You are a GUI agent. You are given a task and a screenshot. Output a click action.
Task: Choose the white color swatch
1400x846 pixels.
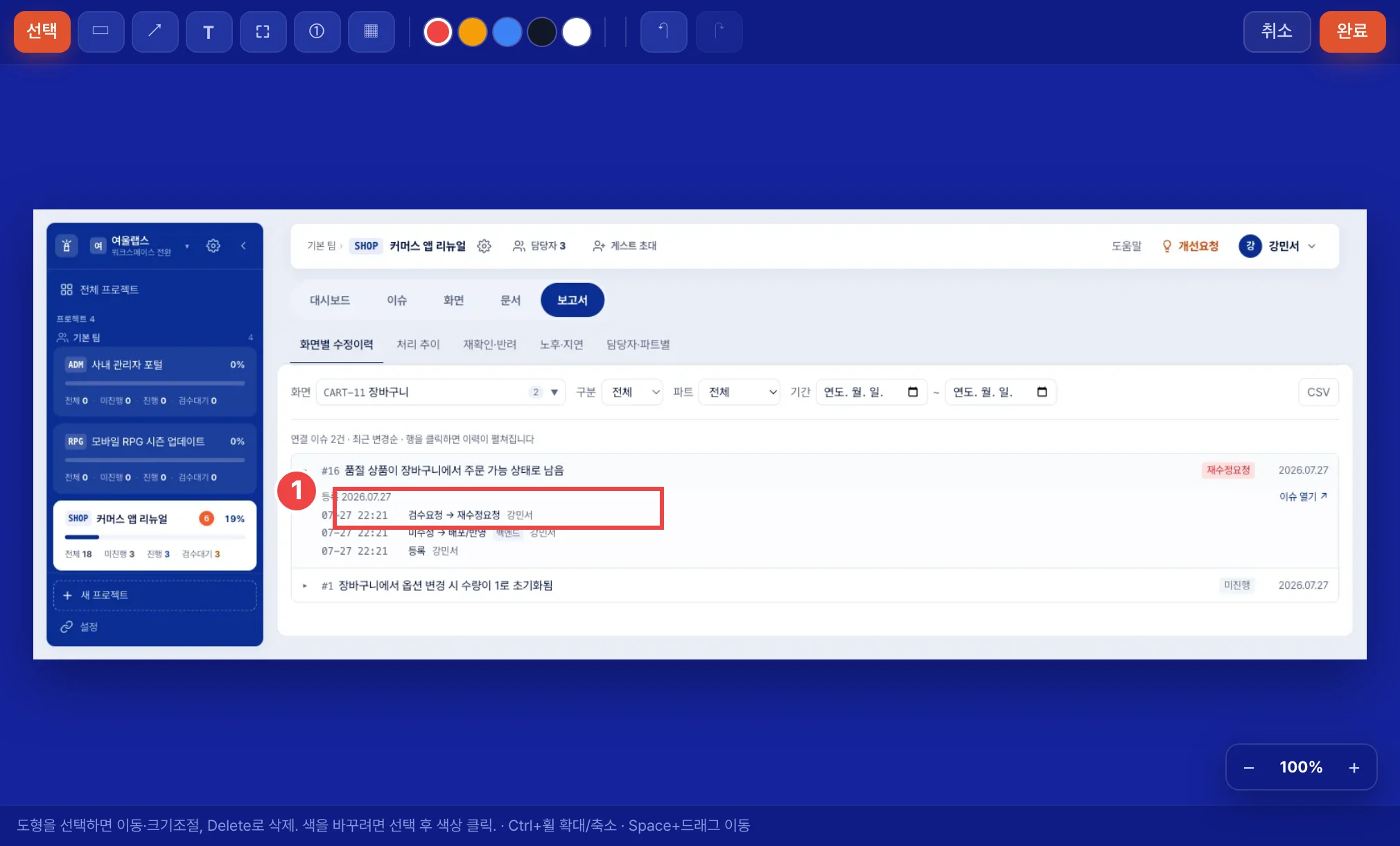pyautogui.click(x=576, y=32)
